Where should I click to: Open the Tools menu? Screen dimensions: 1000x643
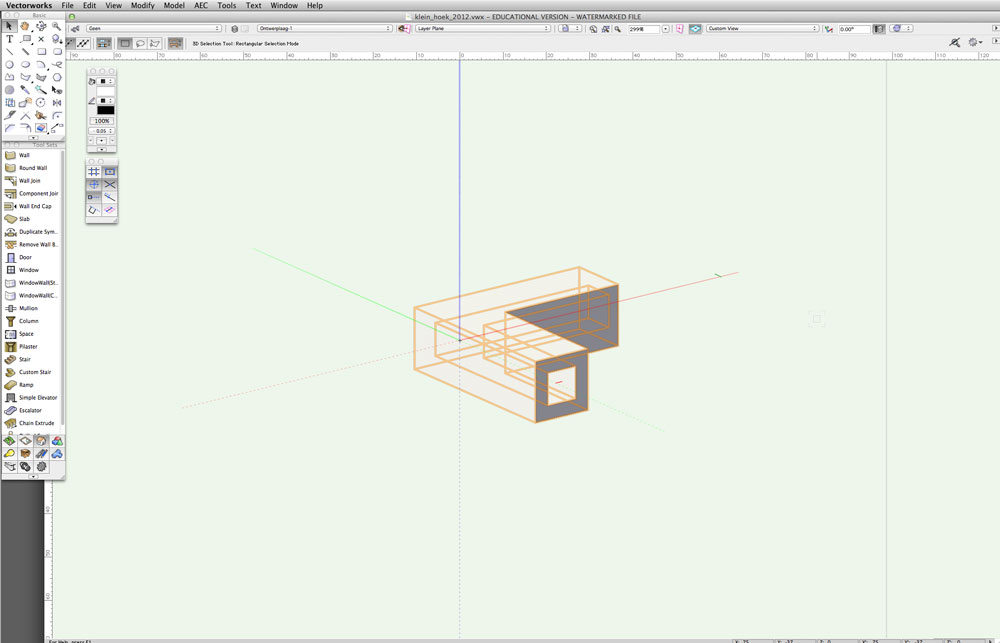point(226,5)
